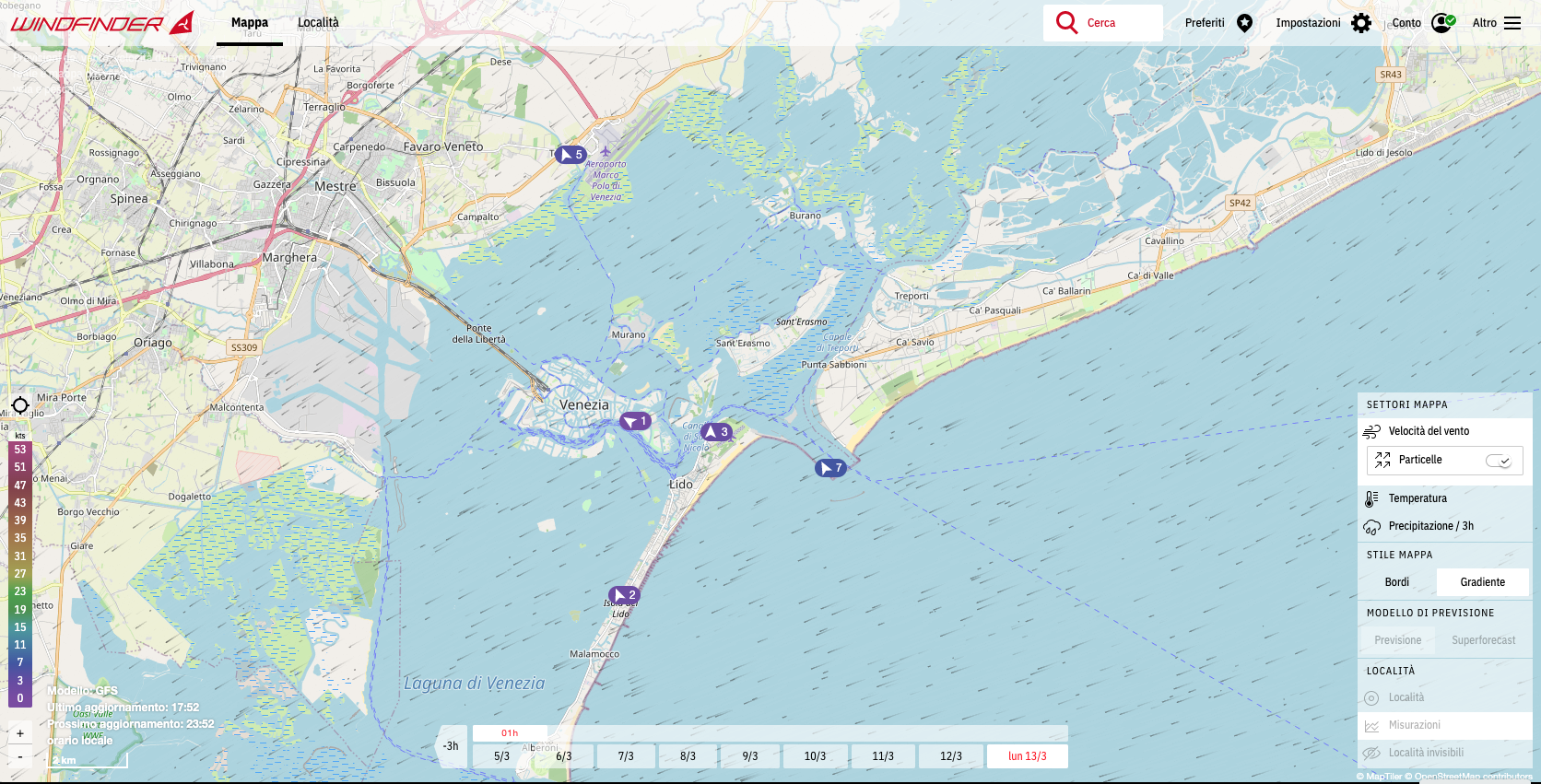Select date 10/3 in timeline

(815, 756)
